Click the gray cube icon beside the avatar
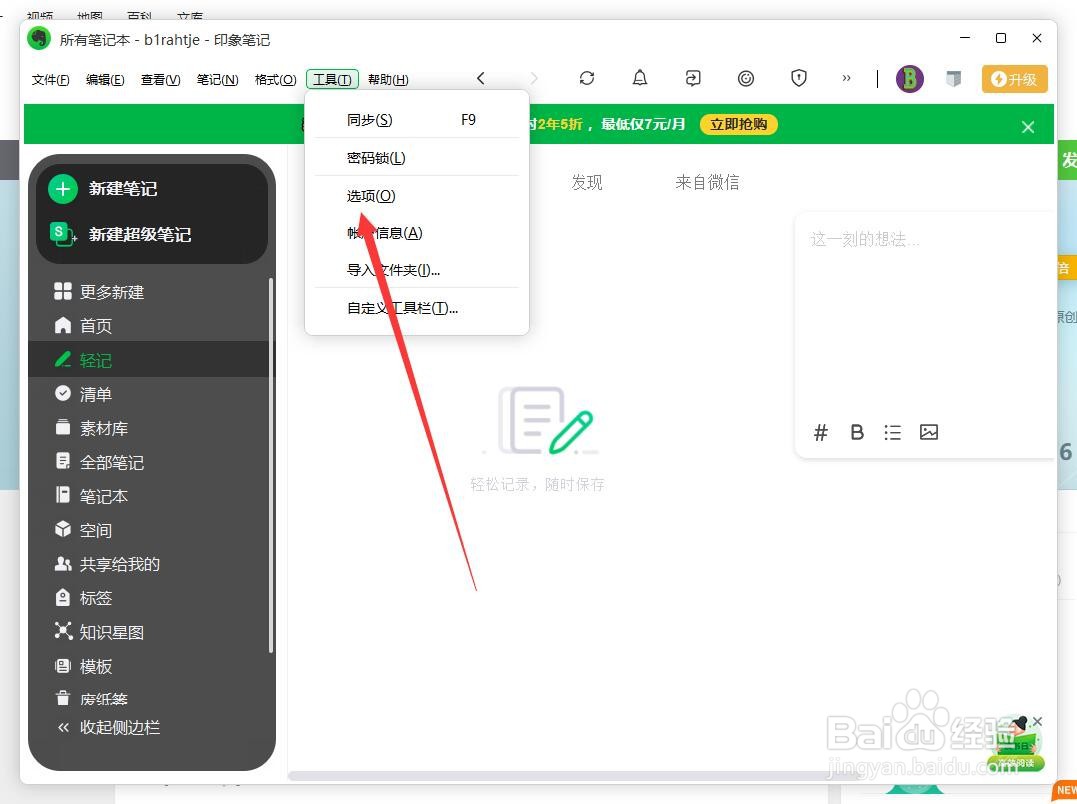This screenshot has height=804, width=1077. tap(953, 79)
